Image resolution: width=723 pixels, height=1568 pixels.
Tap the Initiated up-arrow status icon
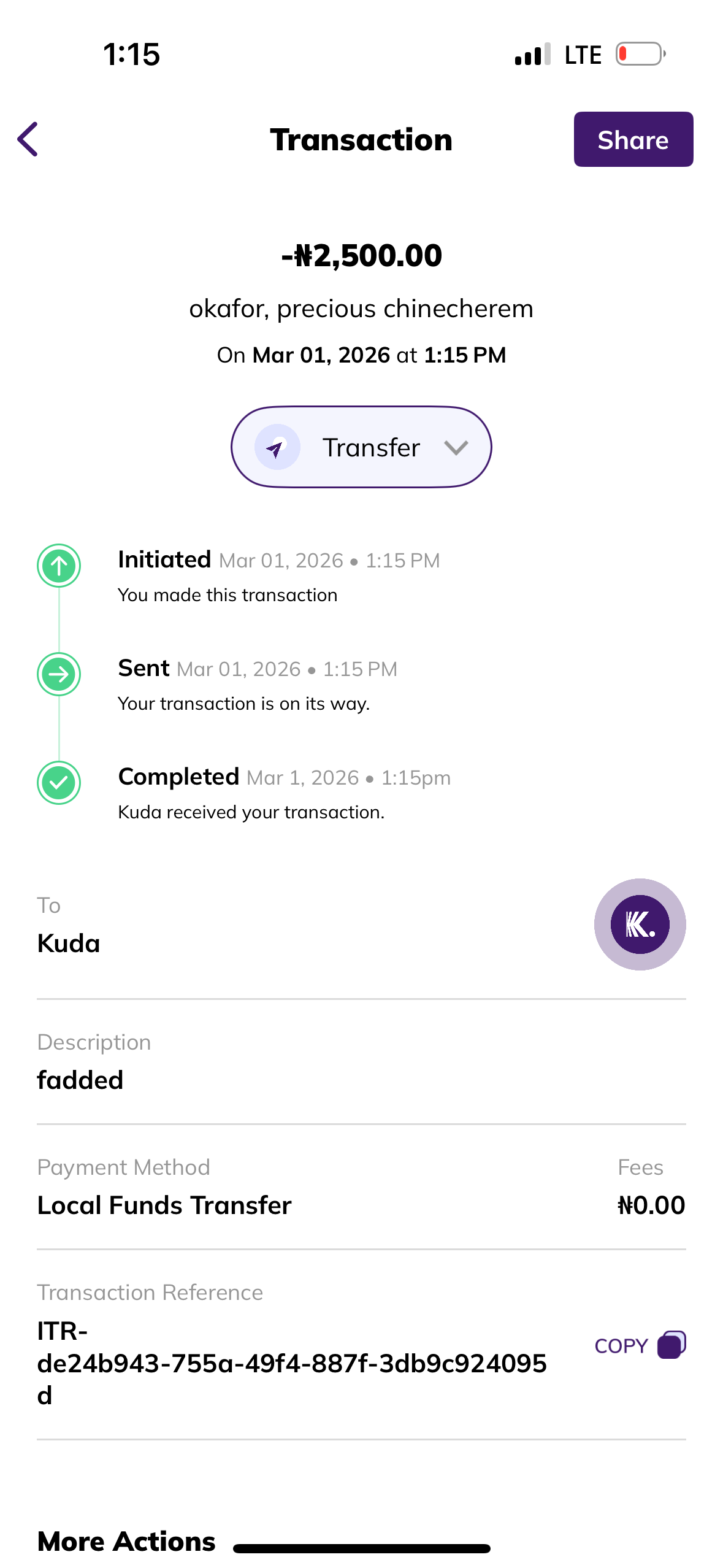[x=59, y=566]
